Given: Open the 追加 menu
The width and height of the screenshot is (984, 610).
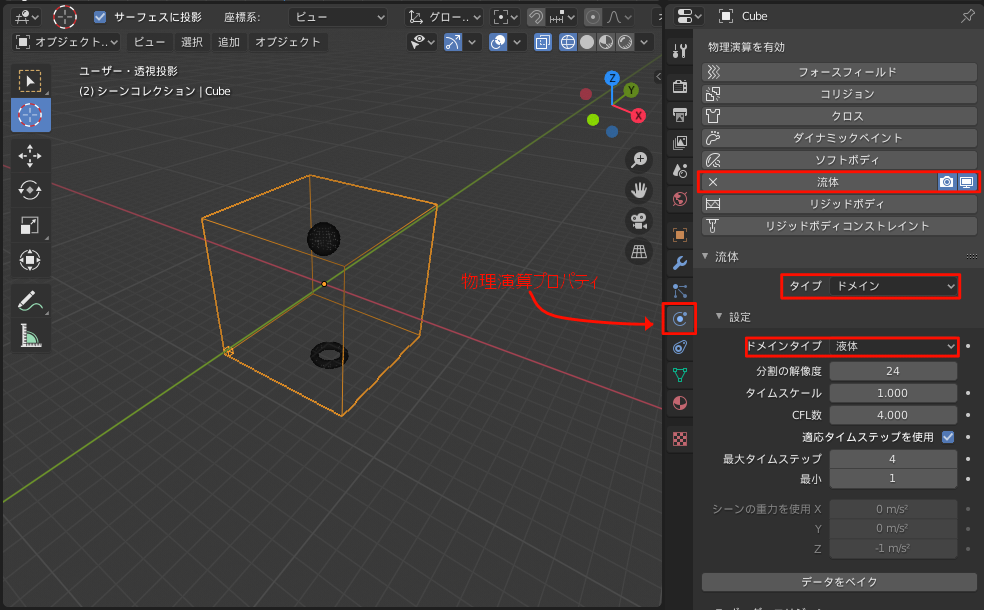Looking at the screenshot, I should (x=228, y=42).
